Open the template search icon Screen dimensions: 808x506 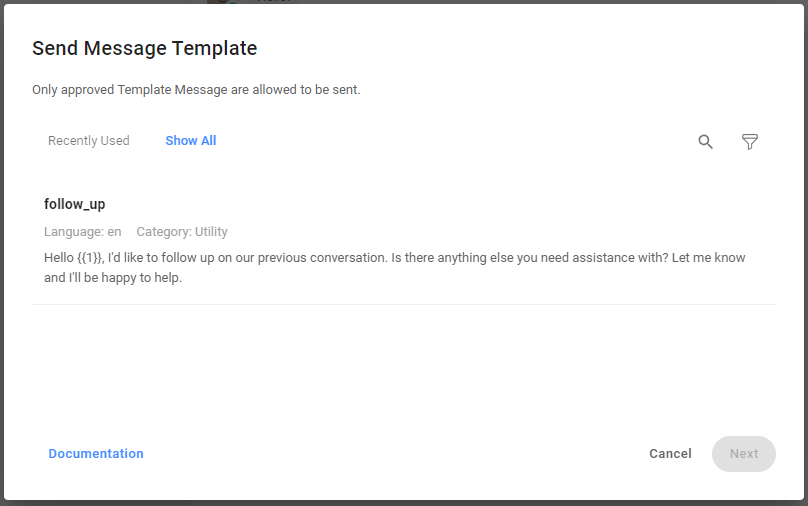[705, 142]
